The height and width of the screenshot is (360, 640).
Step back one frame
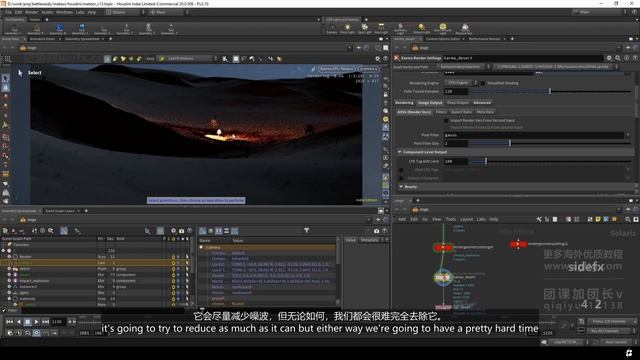(19, 322)
